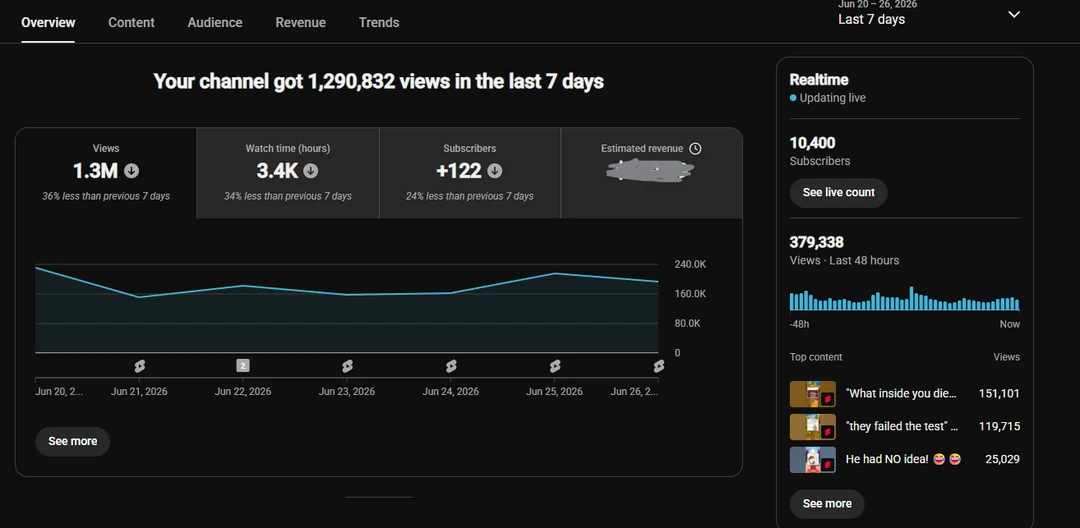Click the date range chevron arrow
1080x528 pixels.
(x=1014, y=14)
